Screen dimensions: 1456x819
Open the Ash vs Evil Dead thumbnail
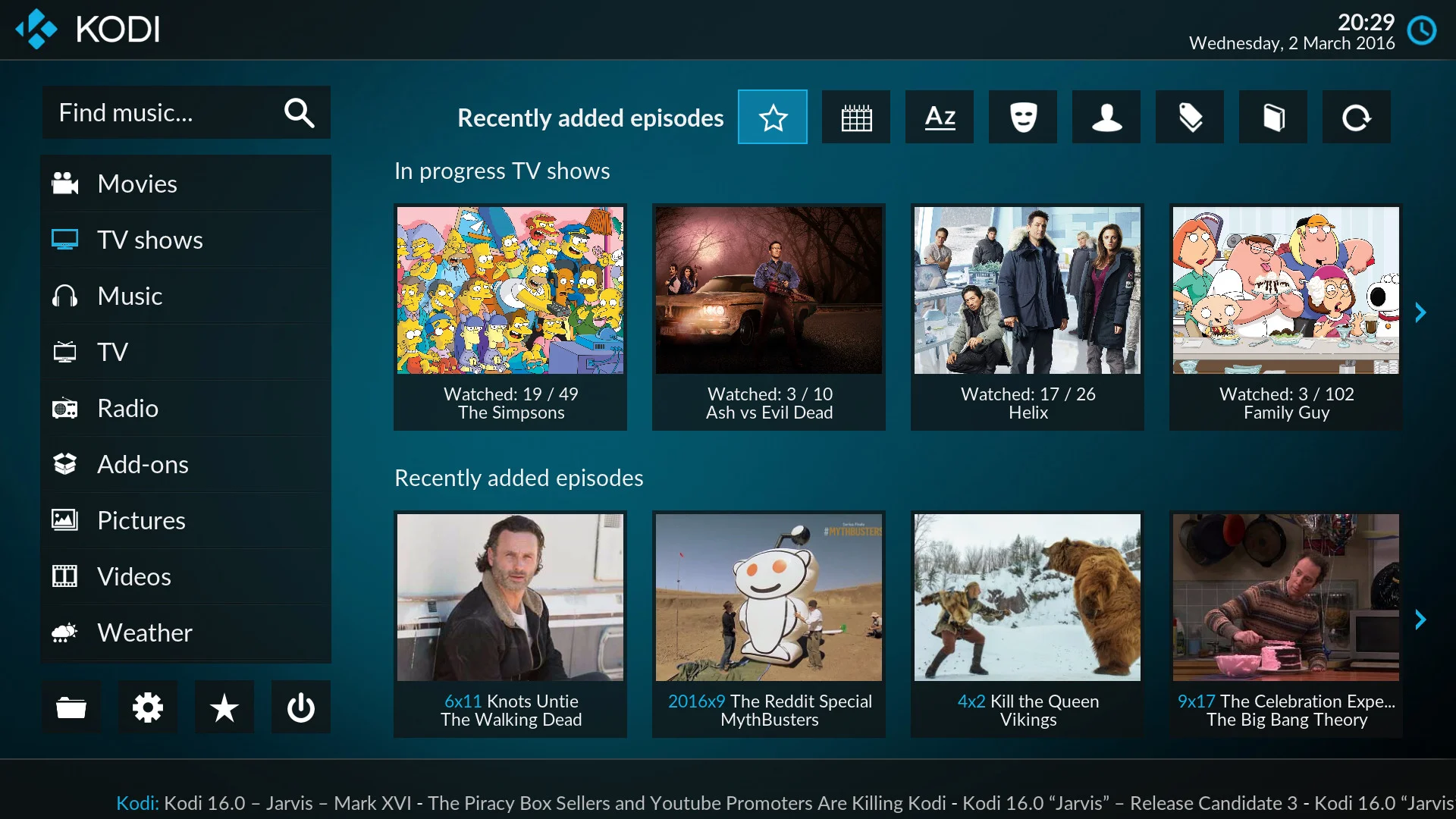[768, 316]
